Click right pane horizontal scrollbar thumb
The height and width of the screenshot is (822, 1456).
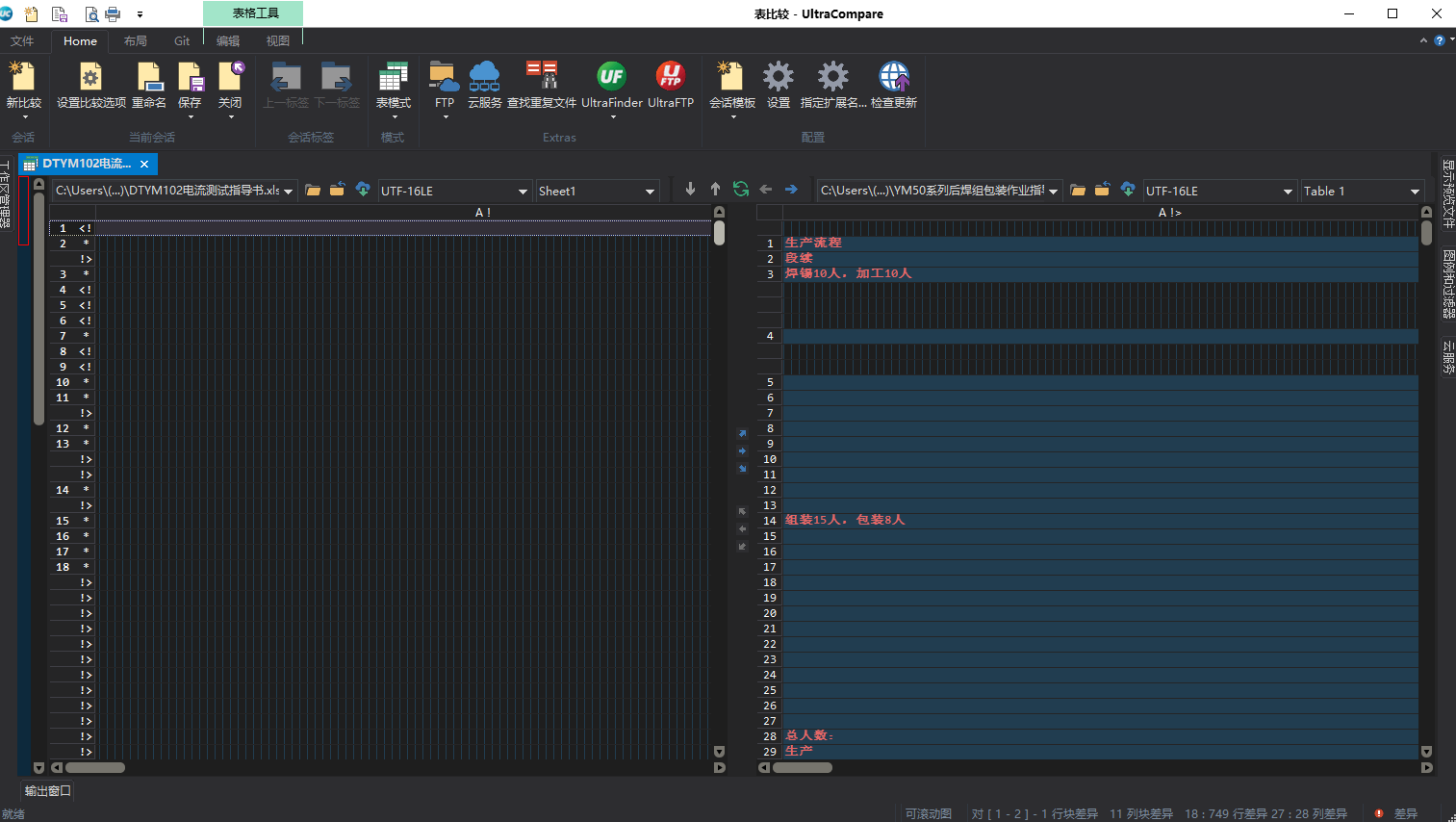tap(802, 767)
